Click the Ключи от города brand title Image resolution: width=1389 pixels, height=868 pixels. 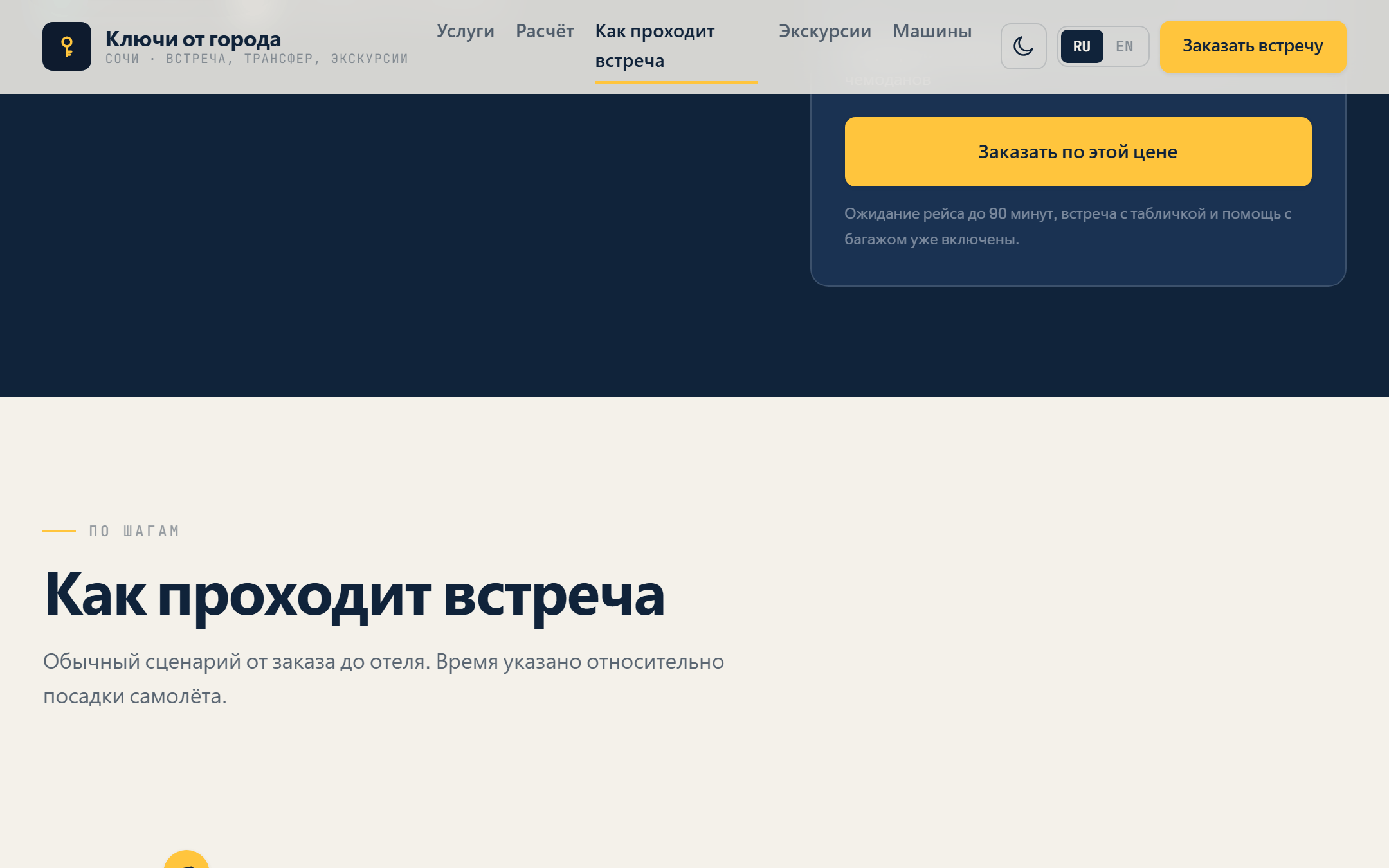click(x=193, y=39)
